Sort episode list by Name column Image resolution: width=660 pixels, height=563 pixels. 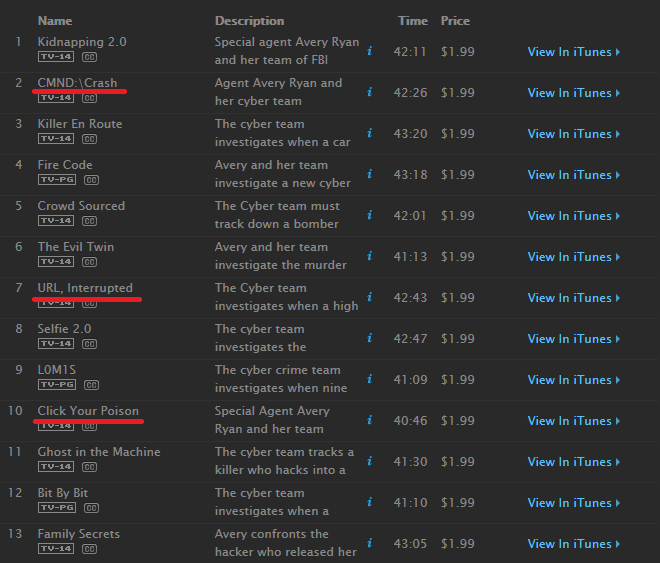tap(55, 21)
